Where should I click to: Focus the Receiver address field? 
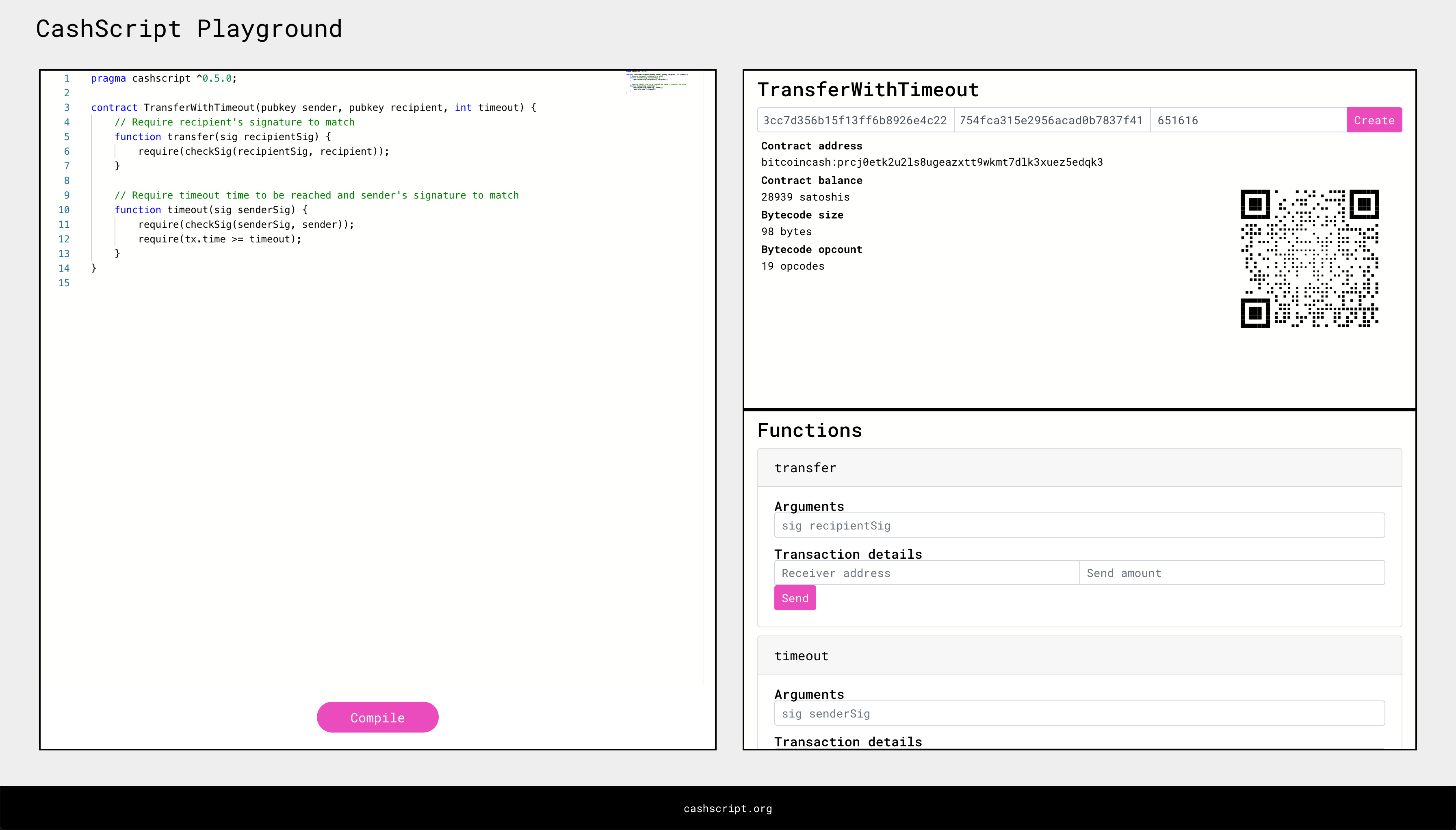point(927,573)
